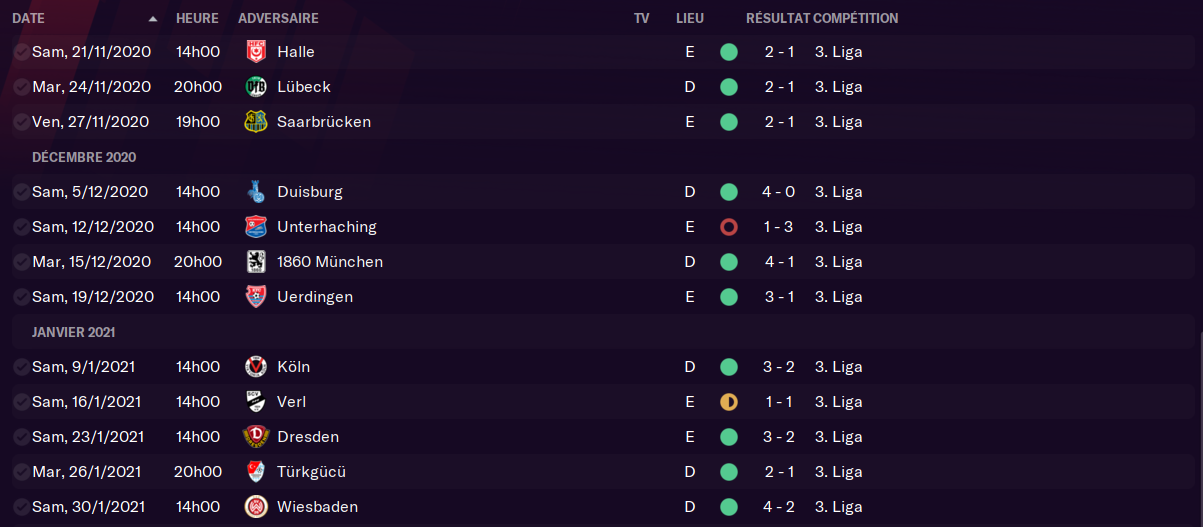Click the Unterhaching club badge
Viewport: 1203px width, 527px height.
tap(256, 227)
